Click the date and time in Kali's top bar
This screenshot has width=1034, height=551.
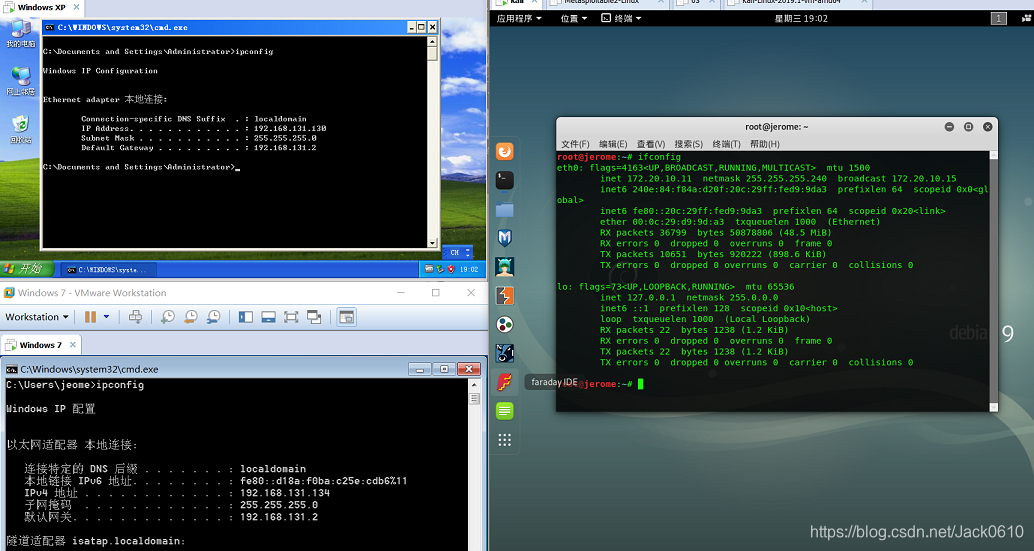click(801, 18)
